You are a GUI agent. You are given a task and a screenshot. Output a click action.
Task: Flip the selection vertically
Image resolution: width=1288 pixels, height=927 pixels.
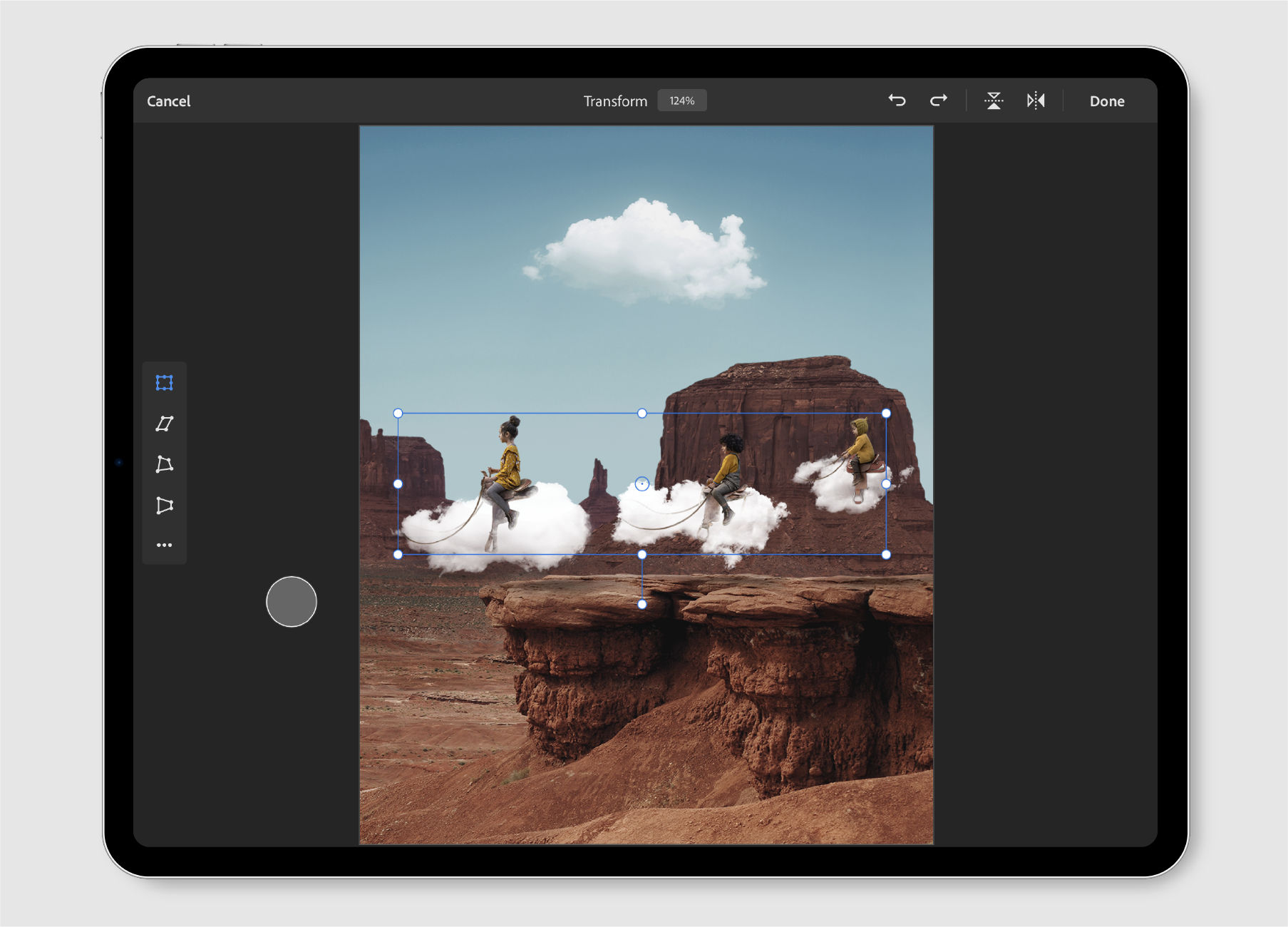tap(994, 101)
